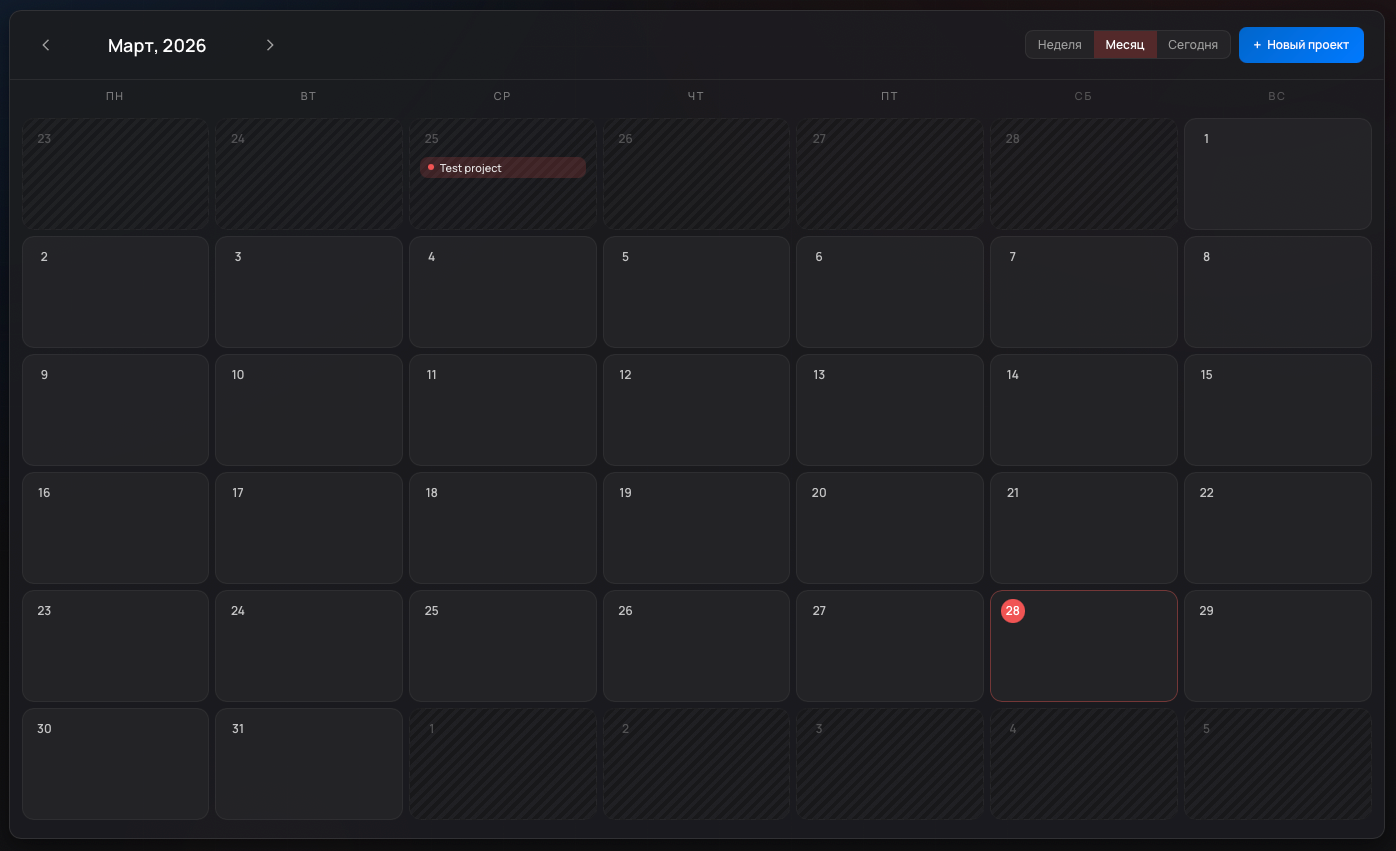Click the Март, 2026 month title
Viewport: 1396px width, 851px height.
click(157, 45)
